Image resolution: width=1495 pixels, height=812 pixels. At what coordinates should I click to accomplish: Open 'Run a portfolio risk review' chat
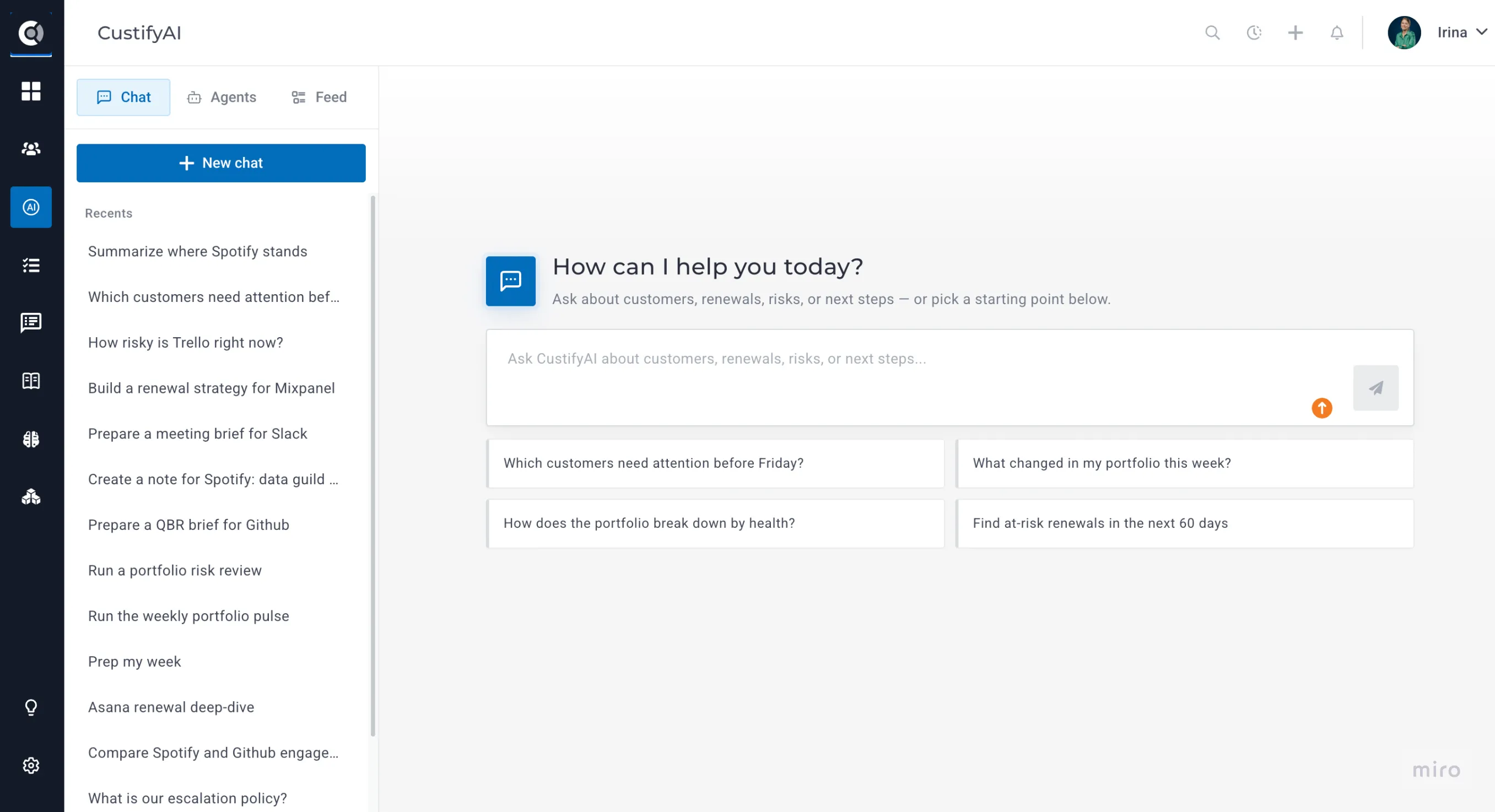(175, 570)
